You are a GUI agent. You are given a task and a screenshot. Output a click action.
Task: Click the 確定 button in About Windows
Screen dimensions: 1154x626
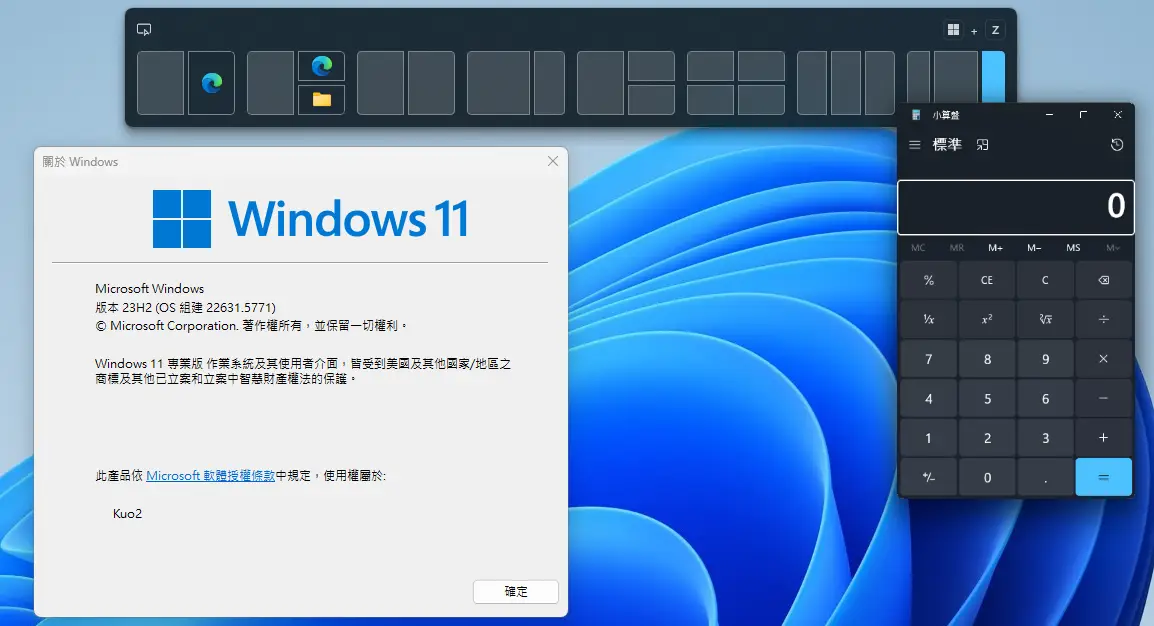coord(515,591)
